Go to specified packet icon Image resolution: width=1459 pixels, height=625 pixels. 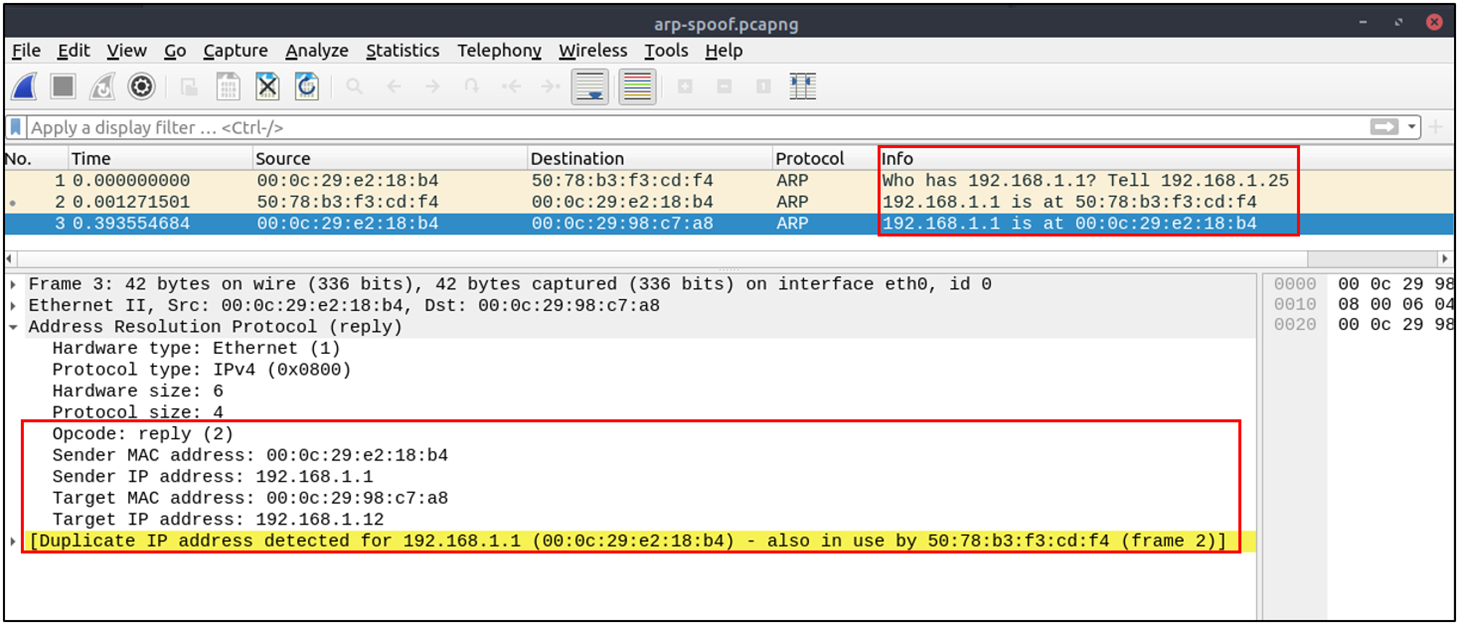(471, 87)
